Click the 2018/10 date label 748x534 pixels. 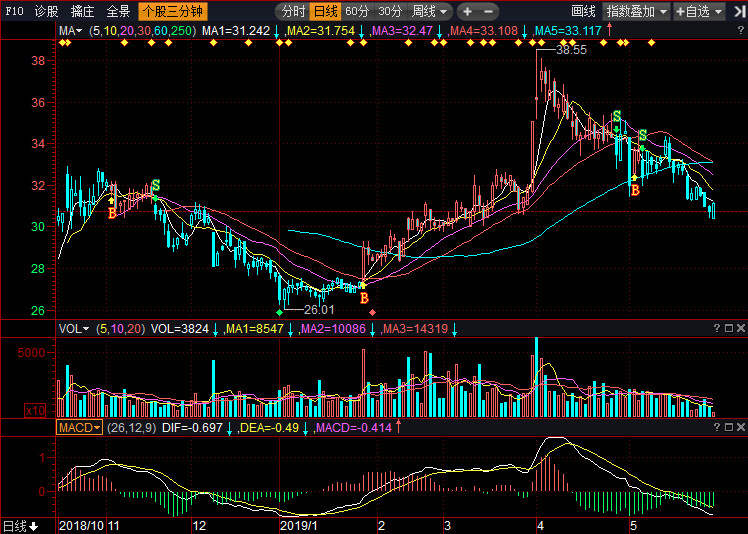pyautogui.click(x=81, y=526)
